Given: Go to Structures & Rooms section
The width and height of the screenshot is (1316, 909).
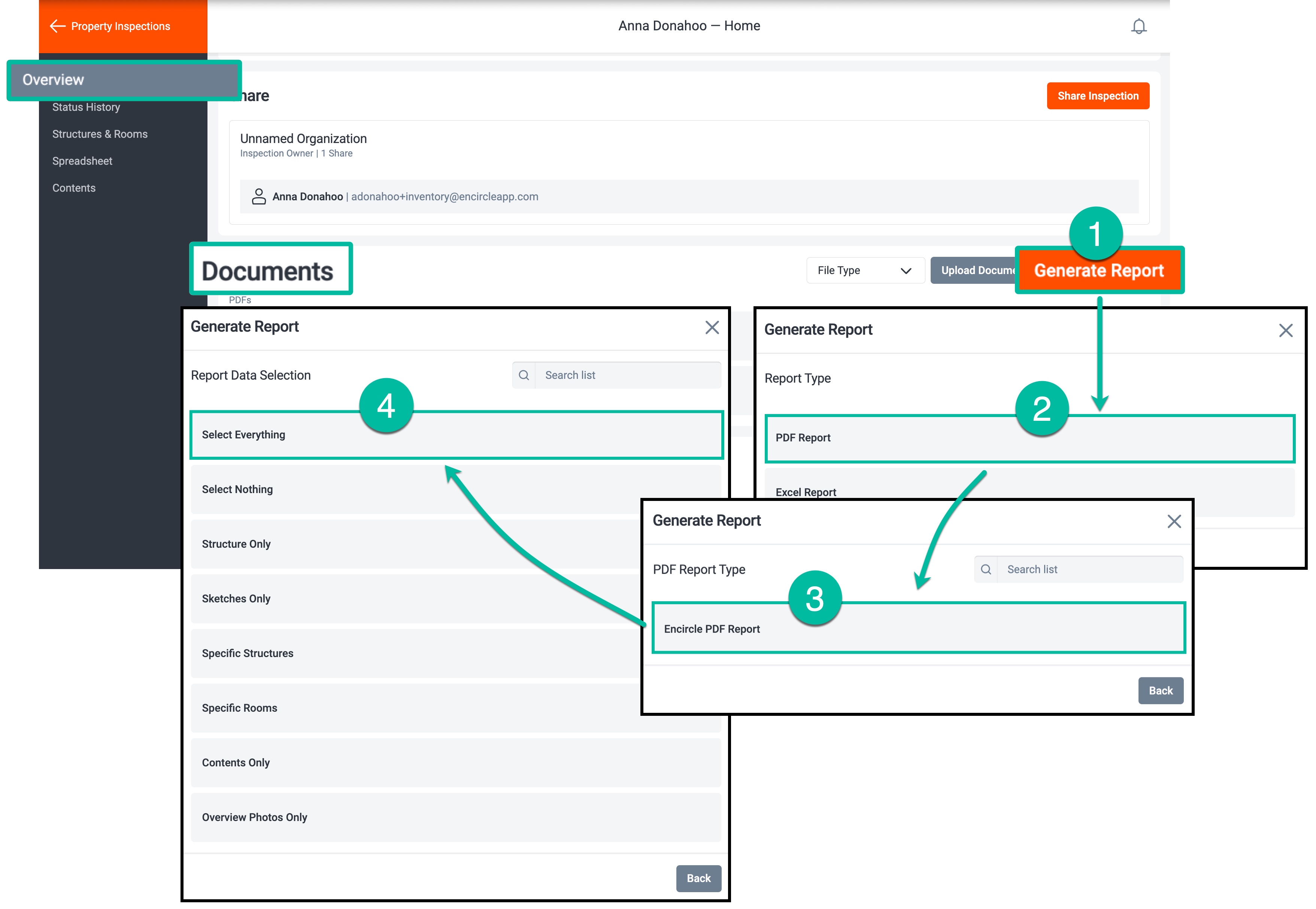Looking at the screenshot, I should (100, 134).
